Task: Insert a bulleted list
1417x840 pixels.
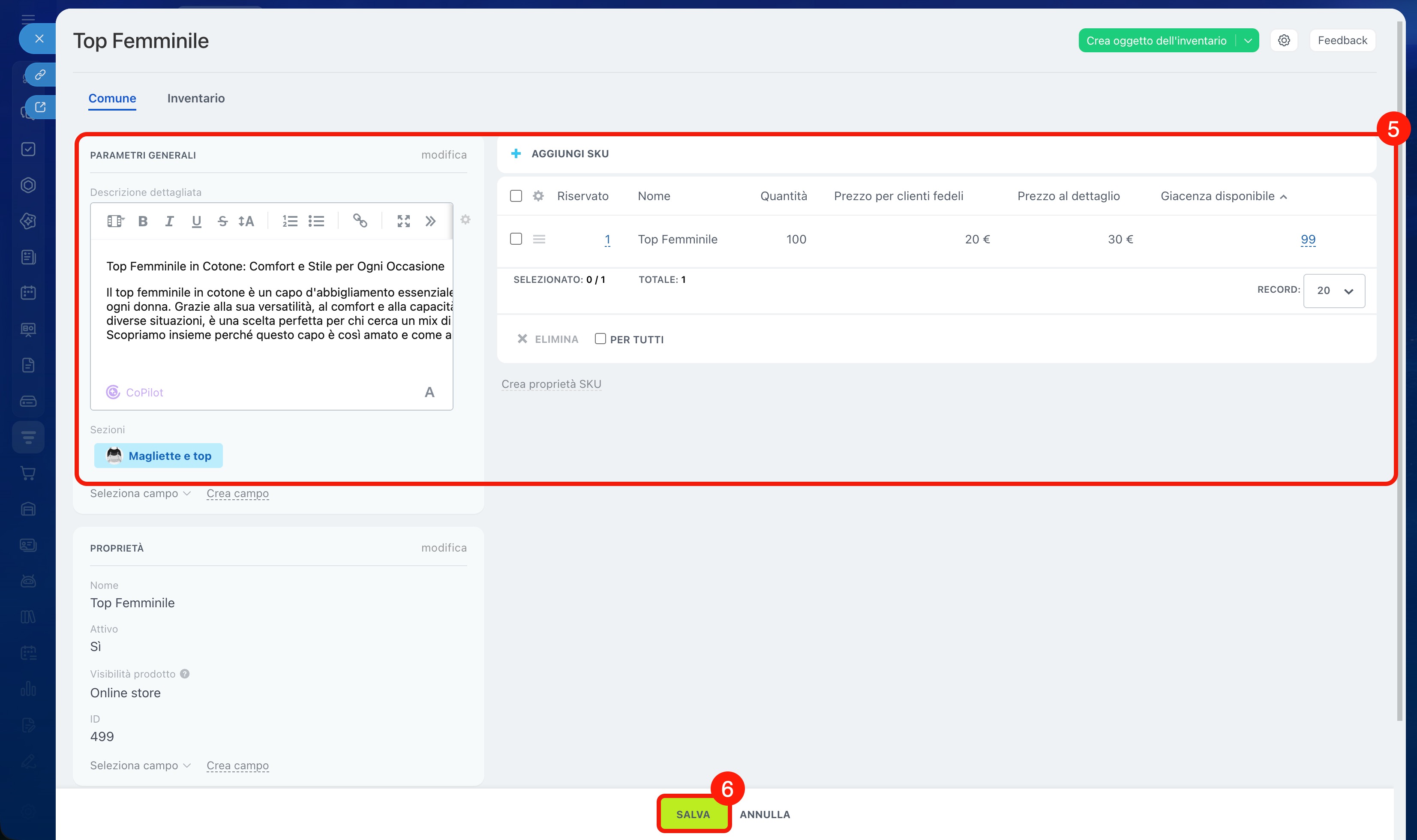Action: (316, 221)
